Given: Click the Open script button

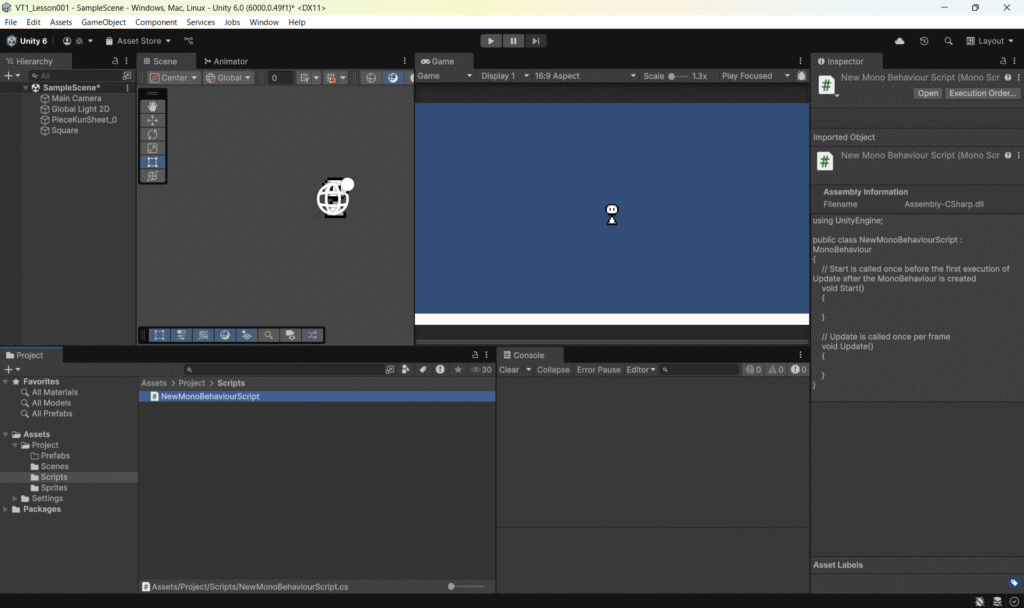Looking at the screenshot, I should click(927, 93).
